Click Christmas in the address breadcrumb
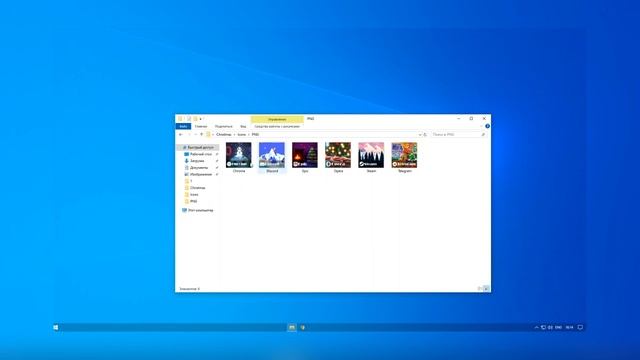The width and height of the screenshot is (640, 360). 224,134
